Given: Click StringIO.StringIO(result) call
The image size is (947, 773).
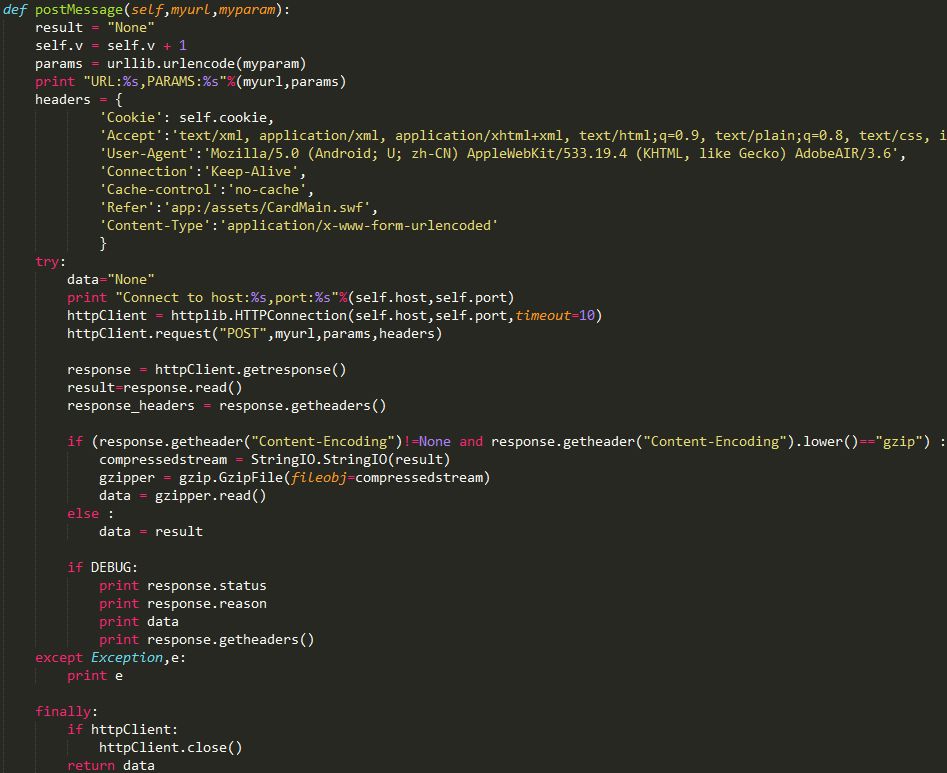Looking at the screenshot, I should click(350, 460).
